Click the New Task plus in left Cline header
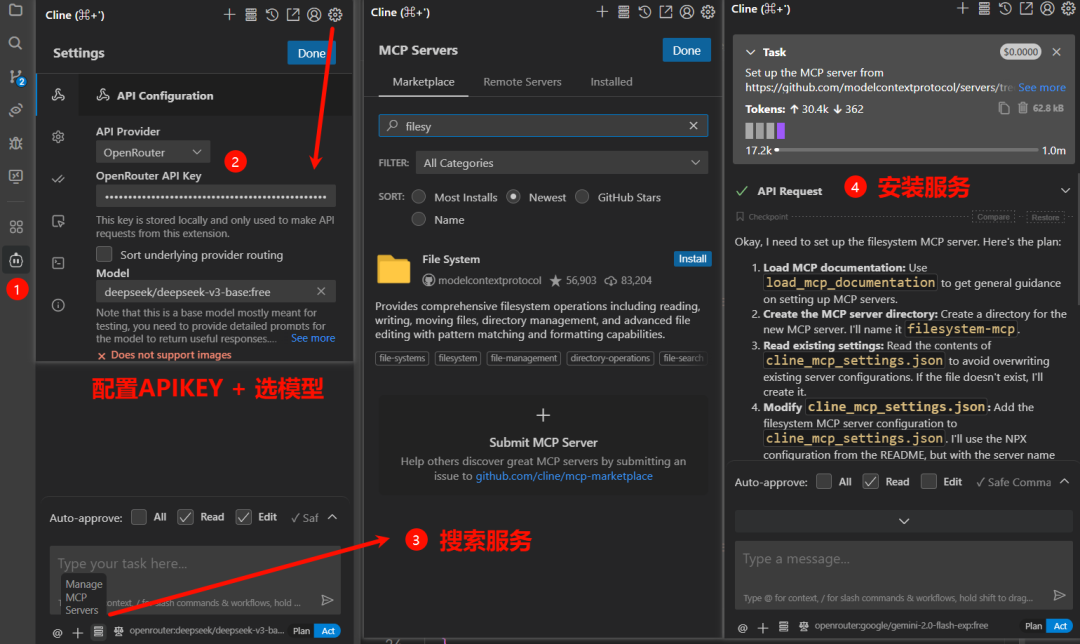This screenshot has height=644, width=1080. 229,14
